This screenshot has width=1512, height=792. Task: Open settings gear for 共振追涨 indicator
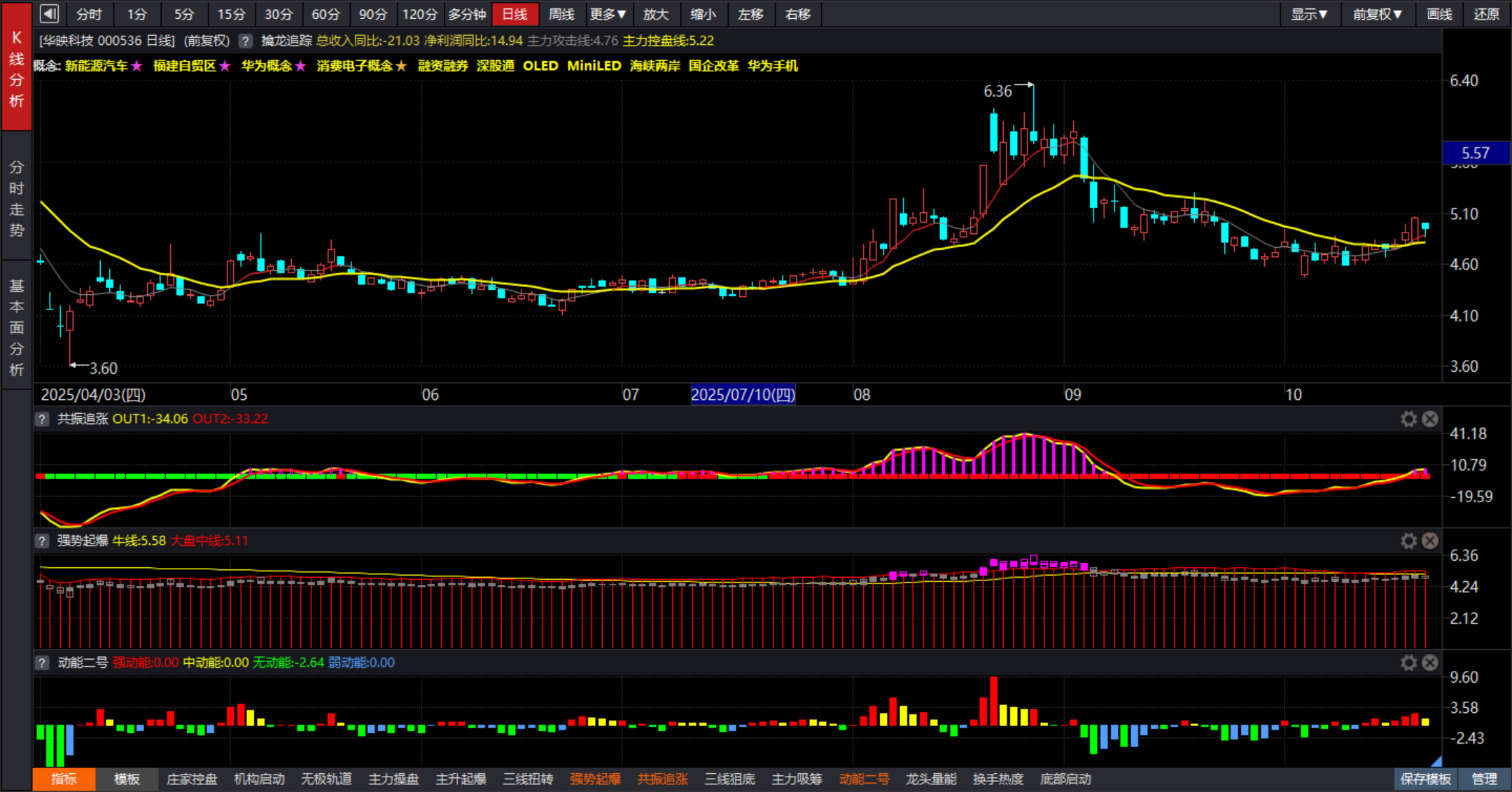point(1408,419)
